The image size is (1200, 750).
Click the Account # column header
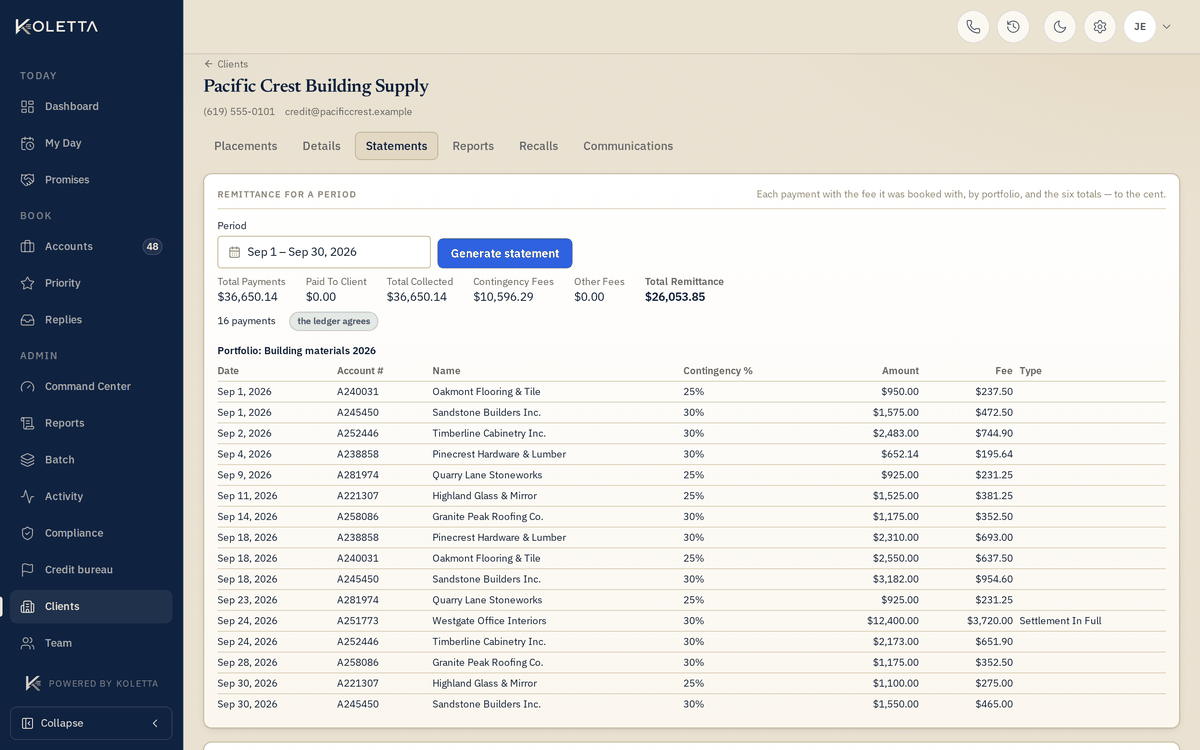(360, 371)
